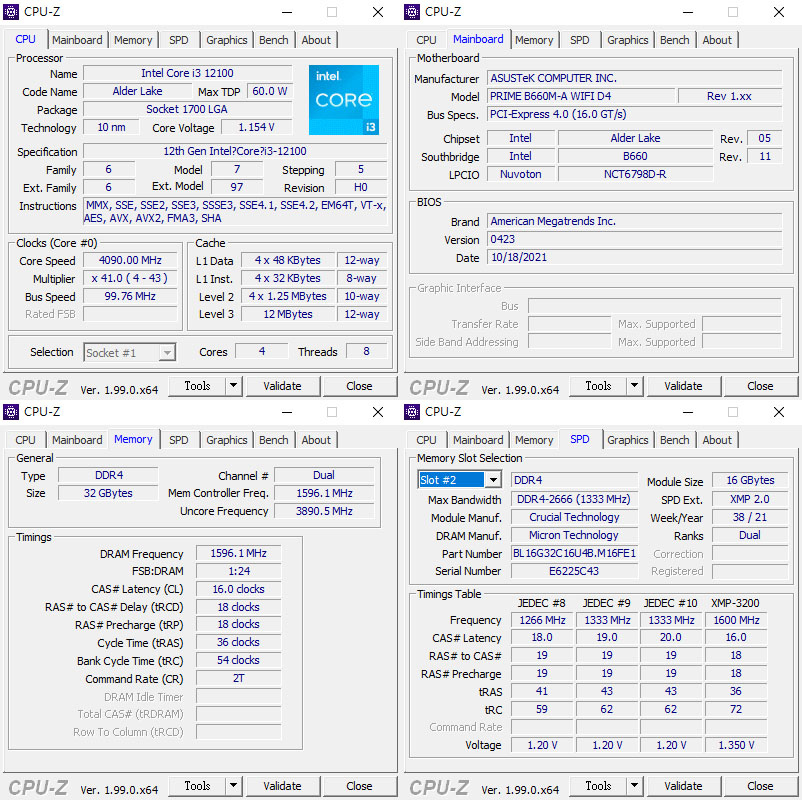Open About tab in CPU window

[x=316, y=40]
